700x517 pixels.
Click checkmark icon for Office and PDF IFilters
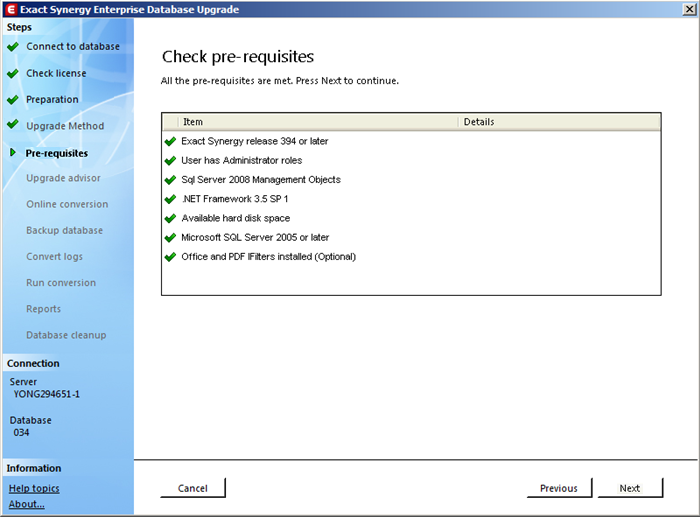(x=170, y=257)
